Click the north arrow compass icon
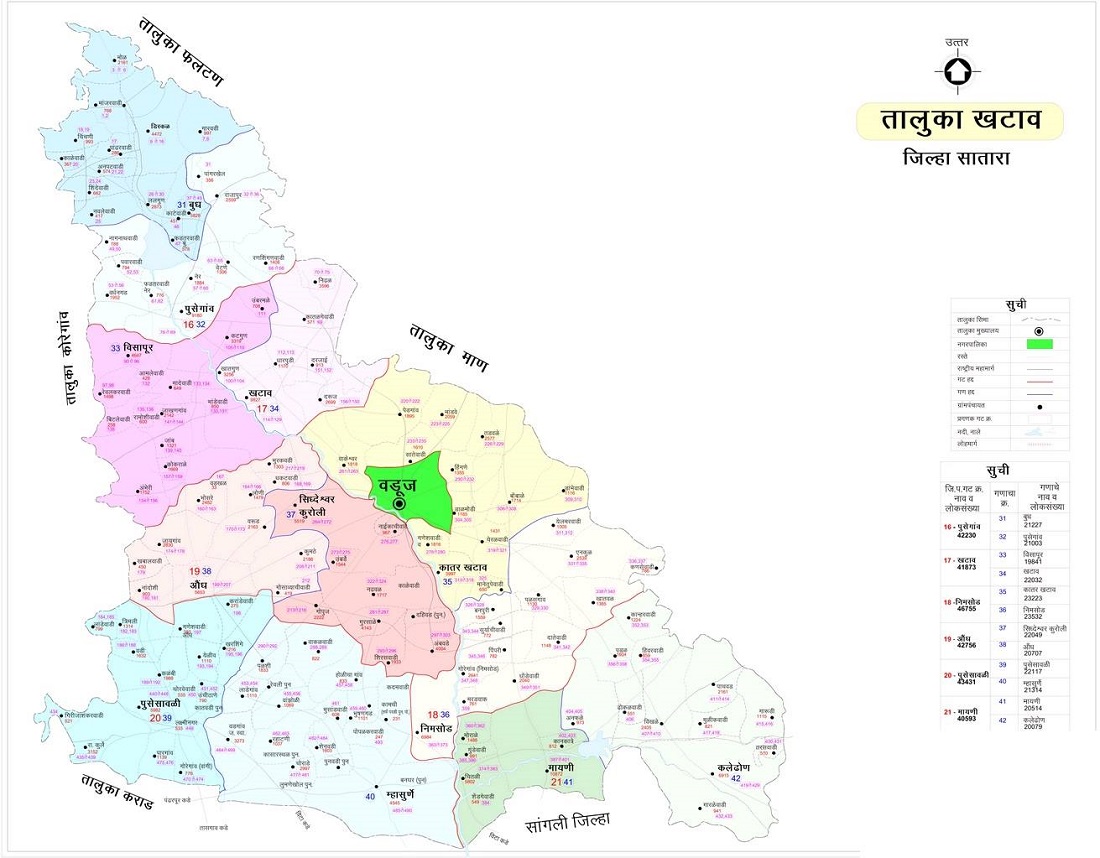 click(x=957, y=73)
